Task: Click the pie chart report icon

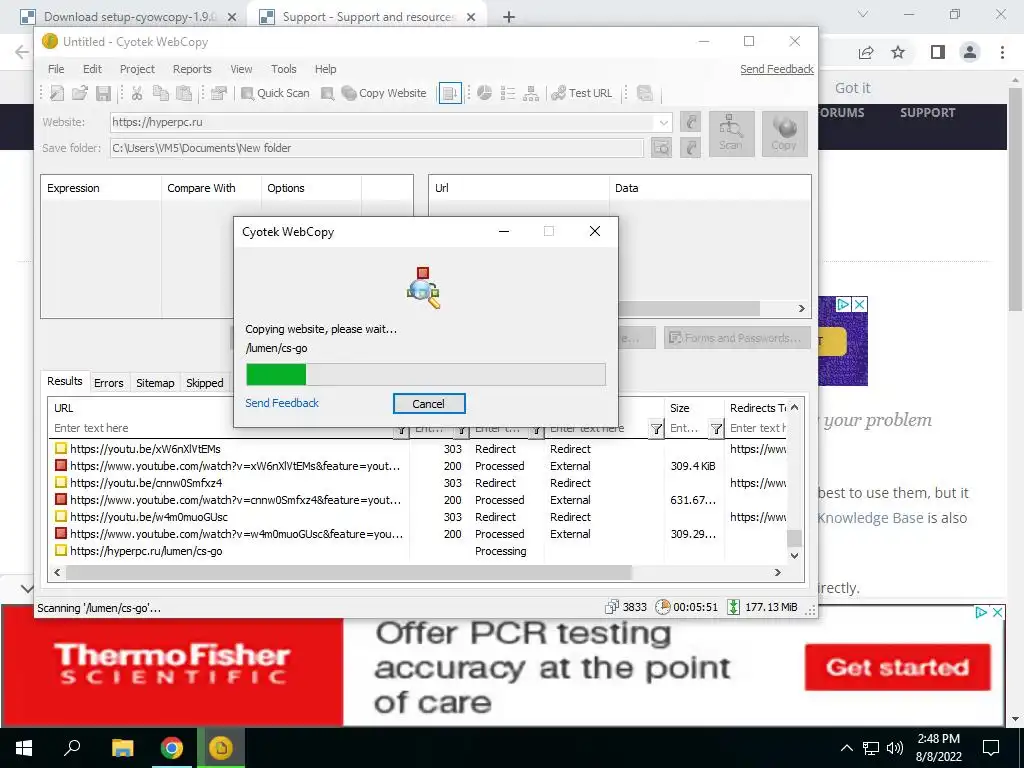Action: [x=484, y=93]
